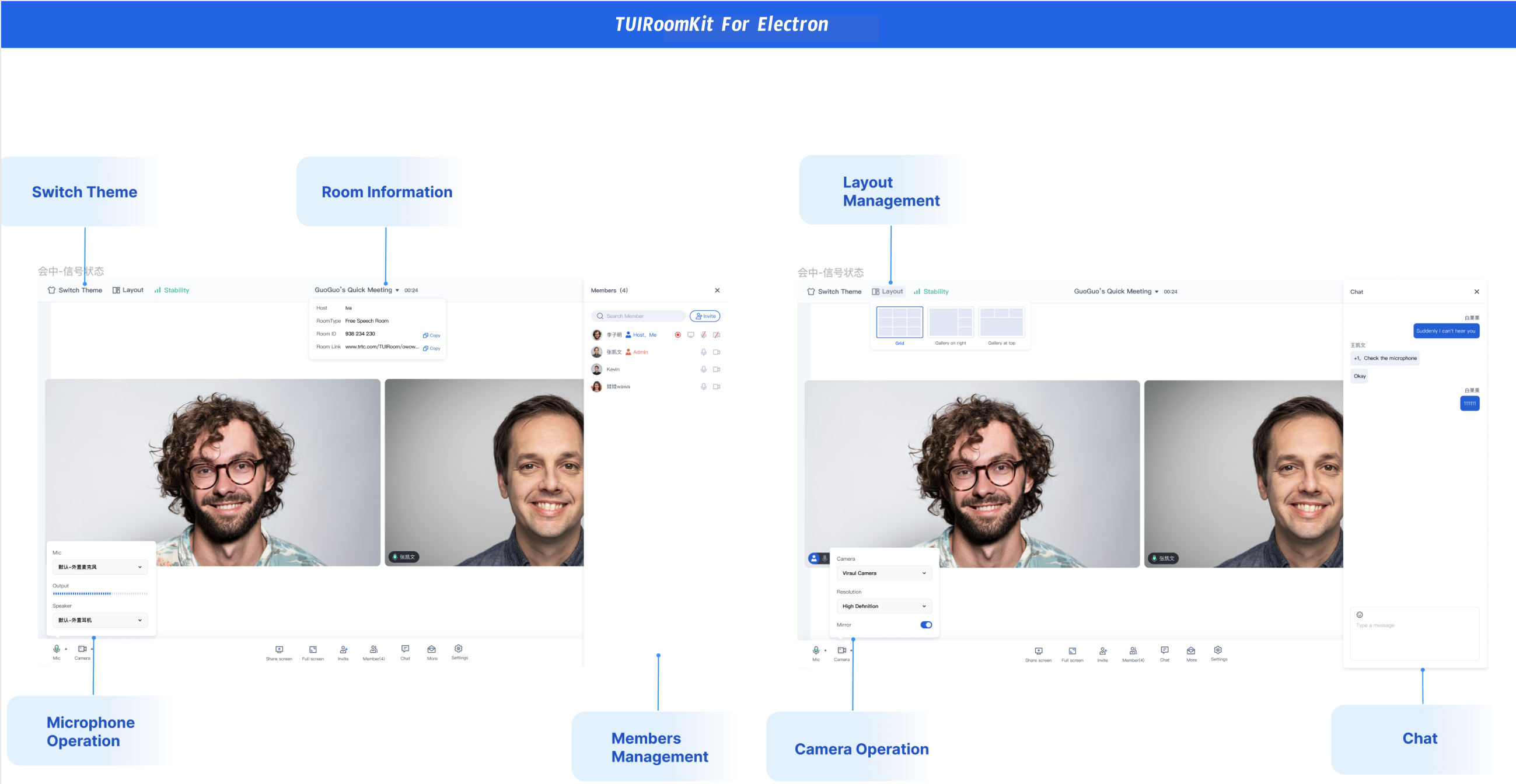The height and width of the screenshot is (784, 1516).
Task: Click Member(4) icon in left toolbar
Action: [x=373, y=650]
